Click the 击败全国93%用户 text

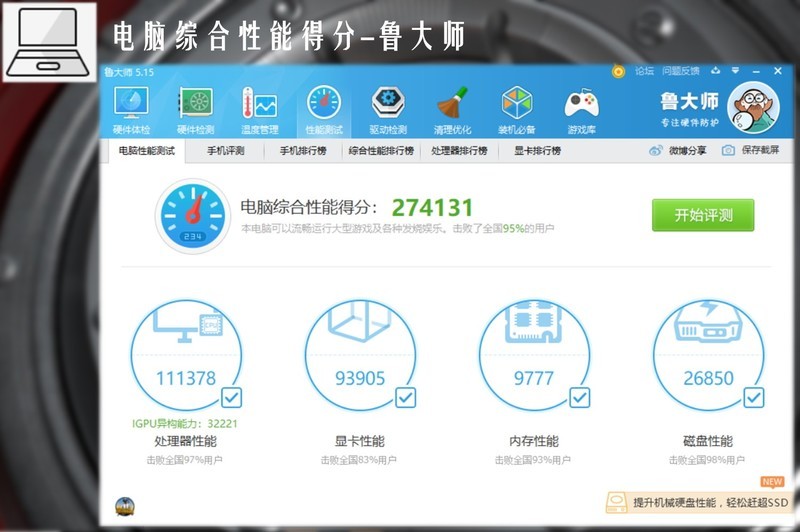(533, 460)
